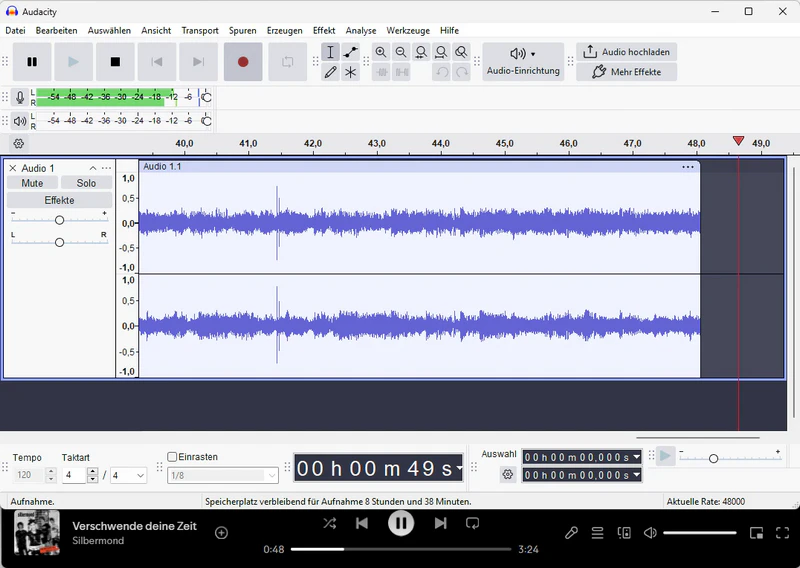Select the Envelope tool
Viewport: 800px width, 568px height.
[x=351, y=52]
